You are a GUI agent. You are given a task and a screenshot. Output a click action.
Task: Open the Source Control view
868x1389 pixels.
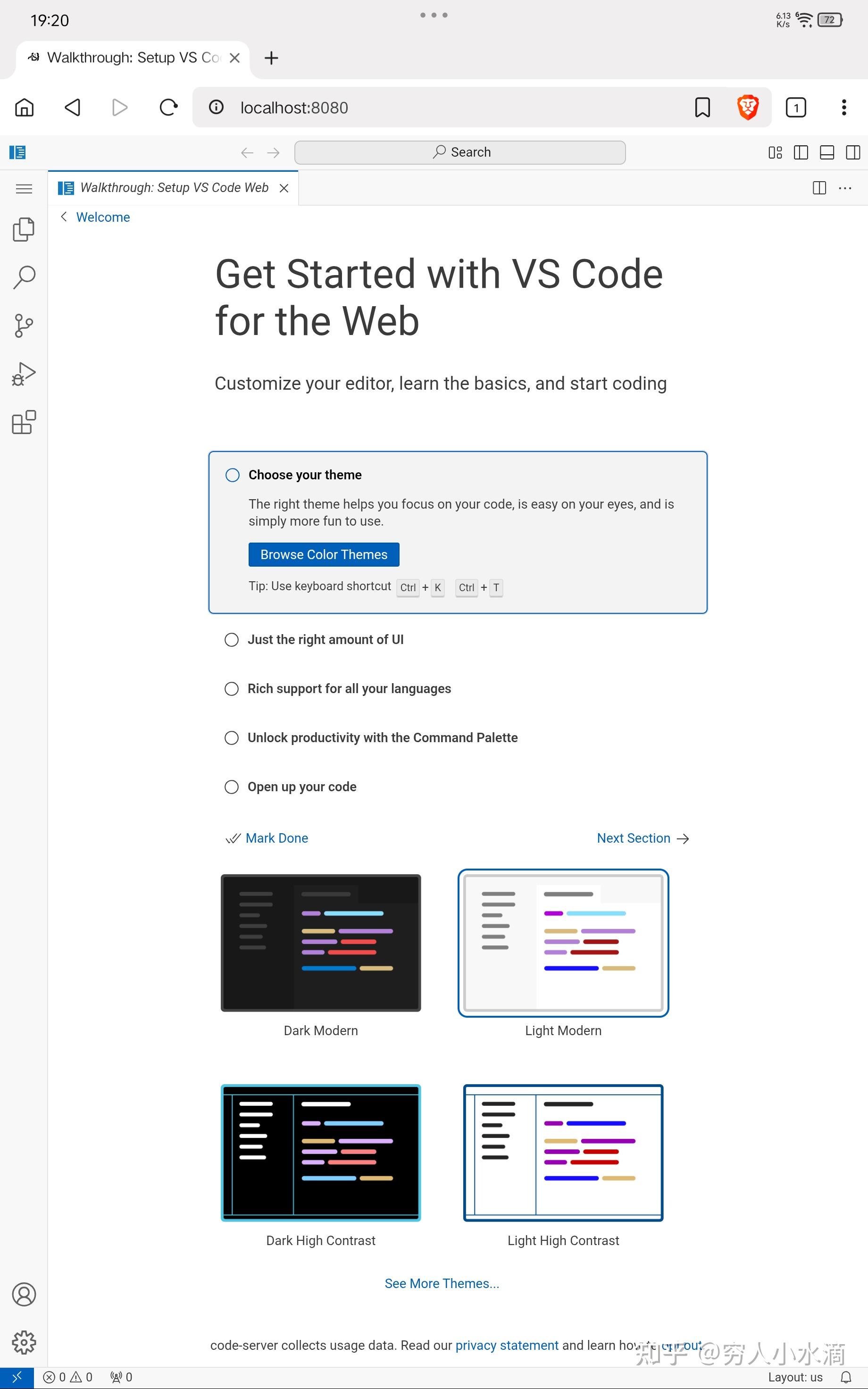click(x=24, y=326)
